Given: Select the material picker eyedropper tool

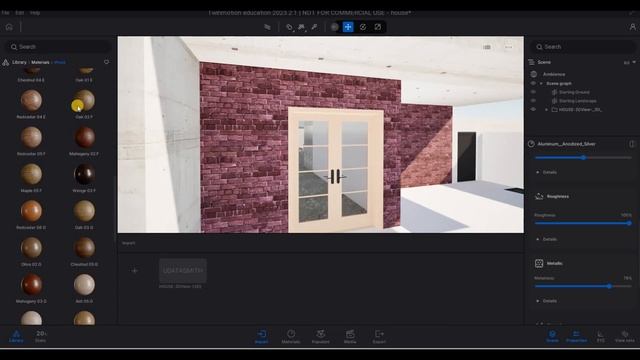Looking at the screenshot, I should coord(314,27).
